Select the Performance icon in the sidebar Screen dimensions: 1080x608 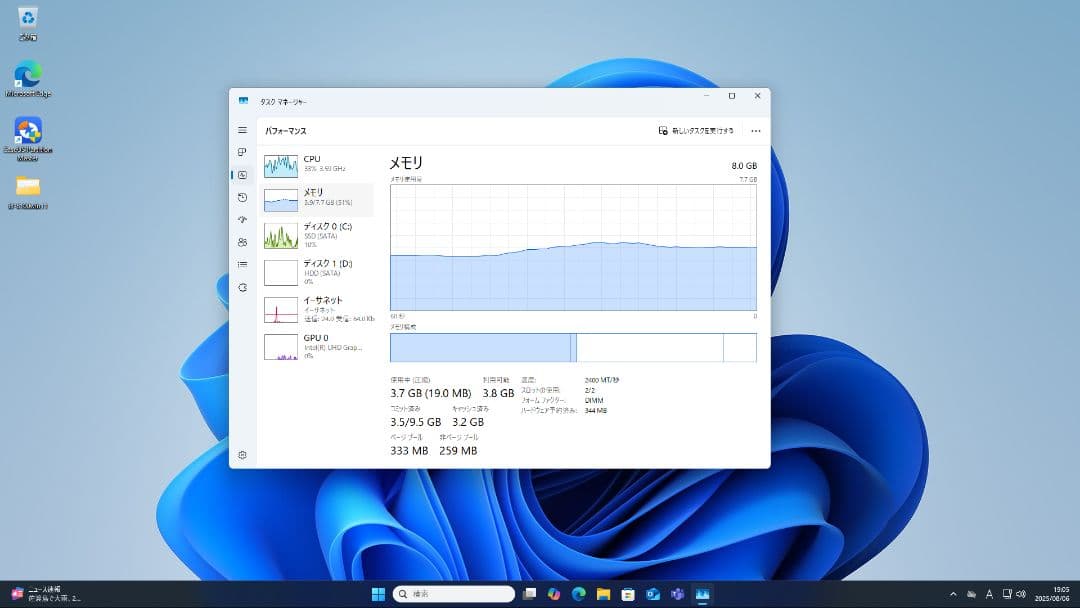coord(241,175)
